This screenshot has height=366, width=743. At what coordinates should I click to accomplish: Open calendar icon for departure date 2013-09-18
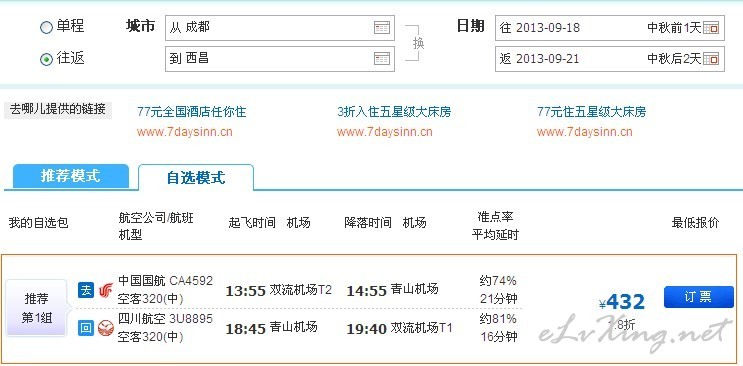click(711, 27)
